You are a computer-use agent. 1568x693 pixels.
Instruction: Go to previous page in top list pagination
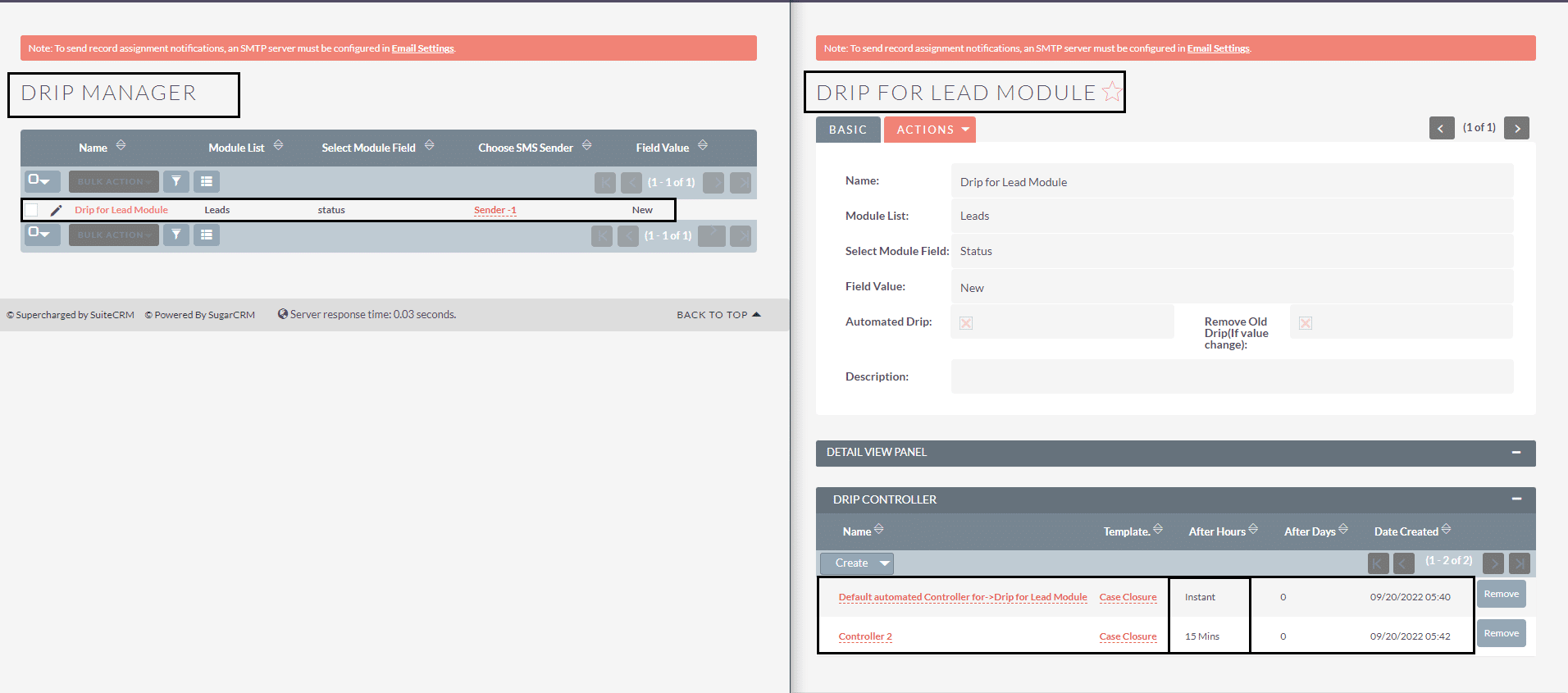coord(631,182)
